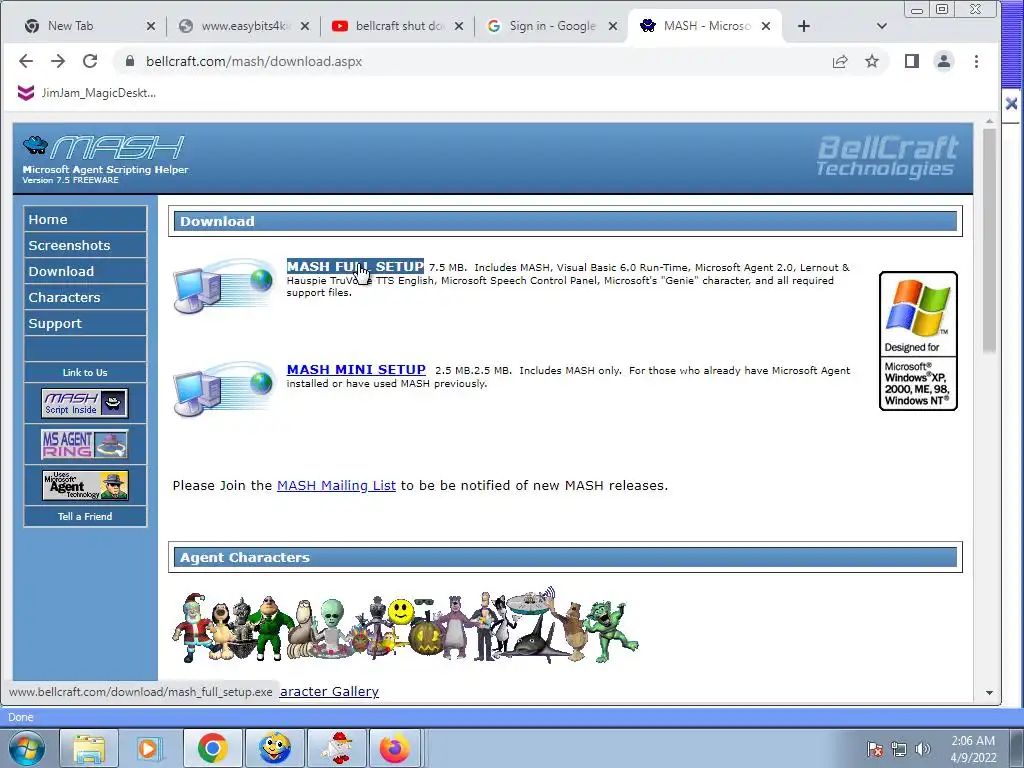The height and width of the screenshot is (768, 1024).
Task: Download MASH FULL SETUP
Action: (x=355, y=266)
